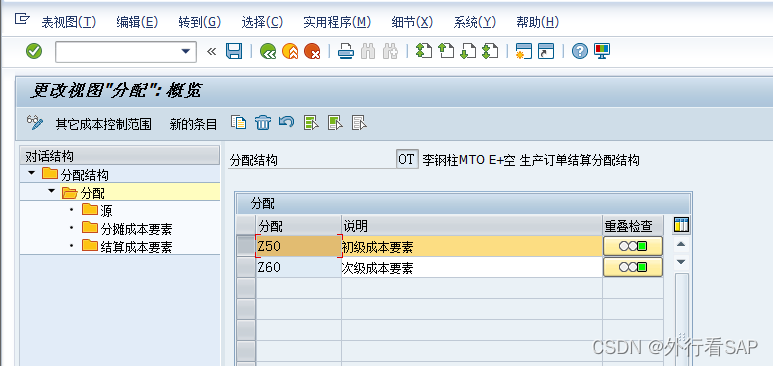Collapse the command field with double chevron
The height and width of the screenshot is (366, 773).
(211, 51)
